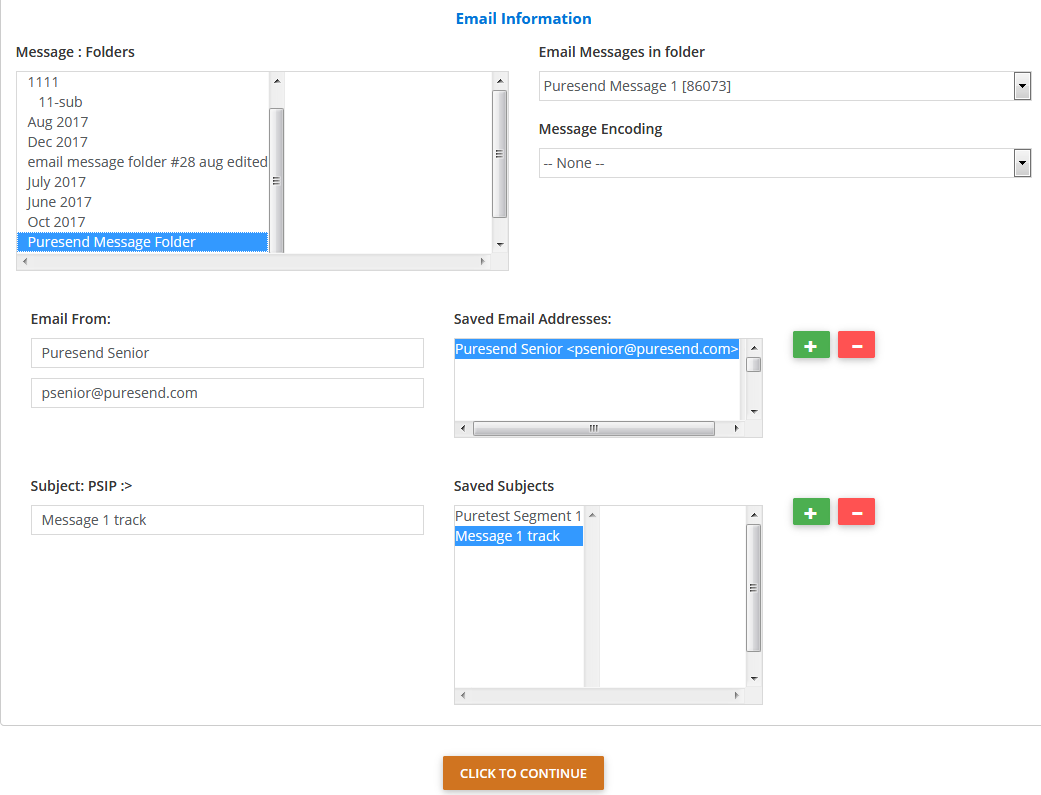Remove saved email address with red minus
The width and height of the screenshot is (1041, 795).
pyautogui.click(x=856, y=345)
